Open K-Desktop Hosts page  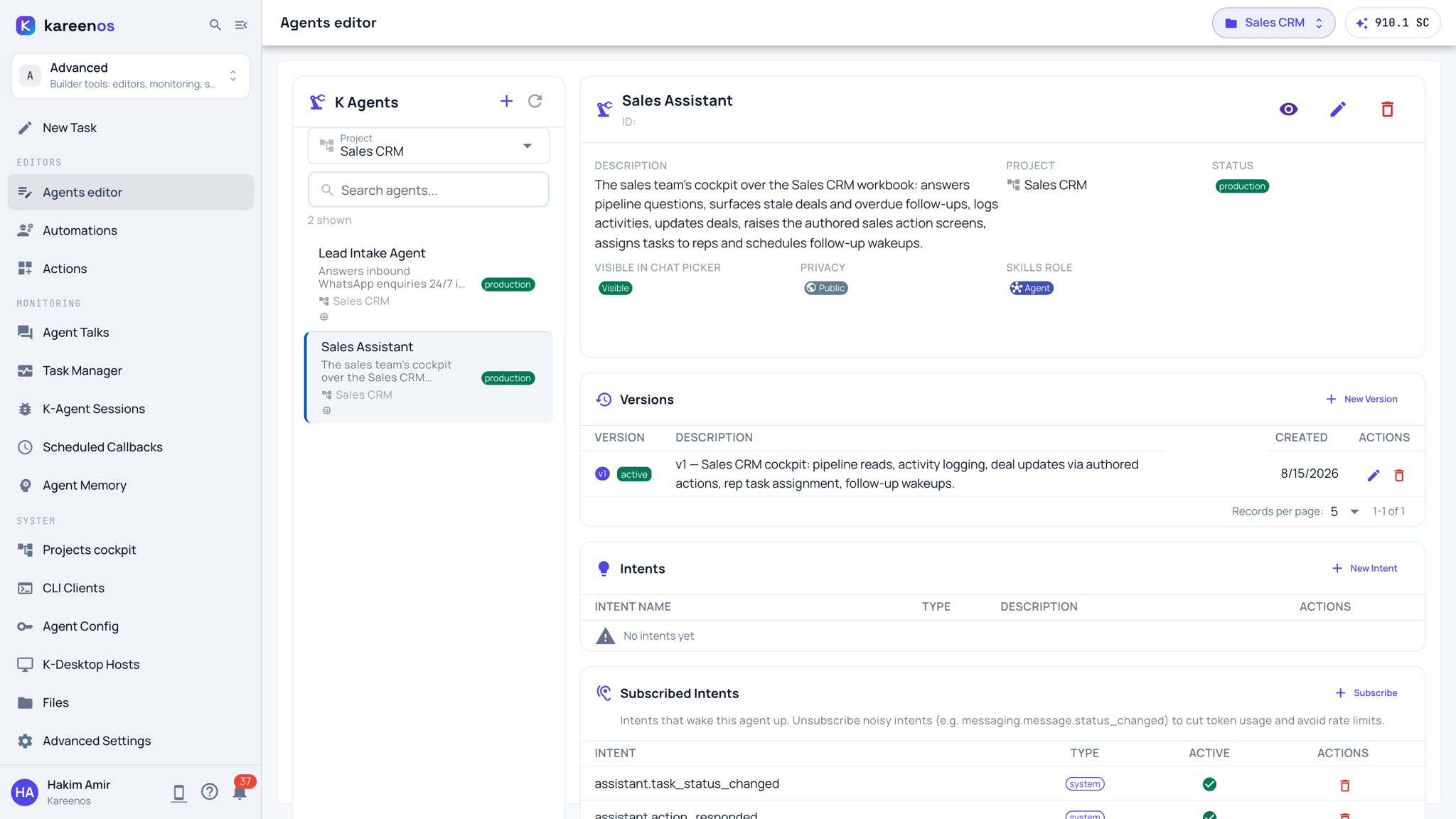[131, 665]
